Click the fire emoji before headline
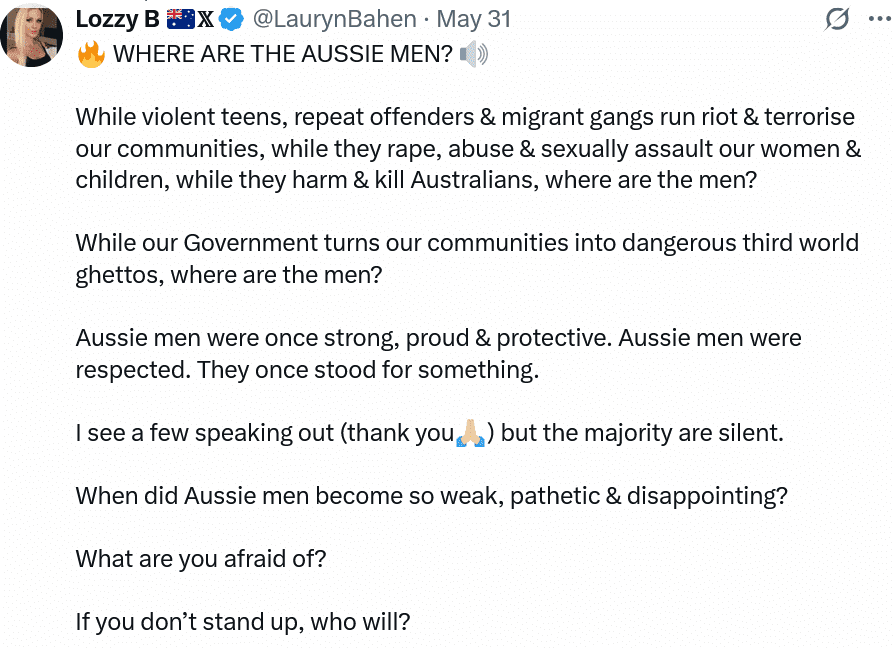Image resolution: width=896 pixels, height=648 pixels. point(91,54)
